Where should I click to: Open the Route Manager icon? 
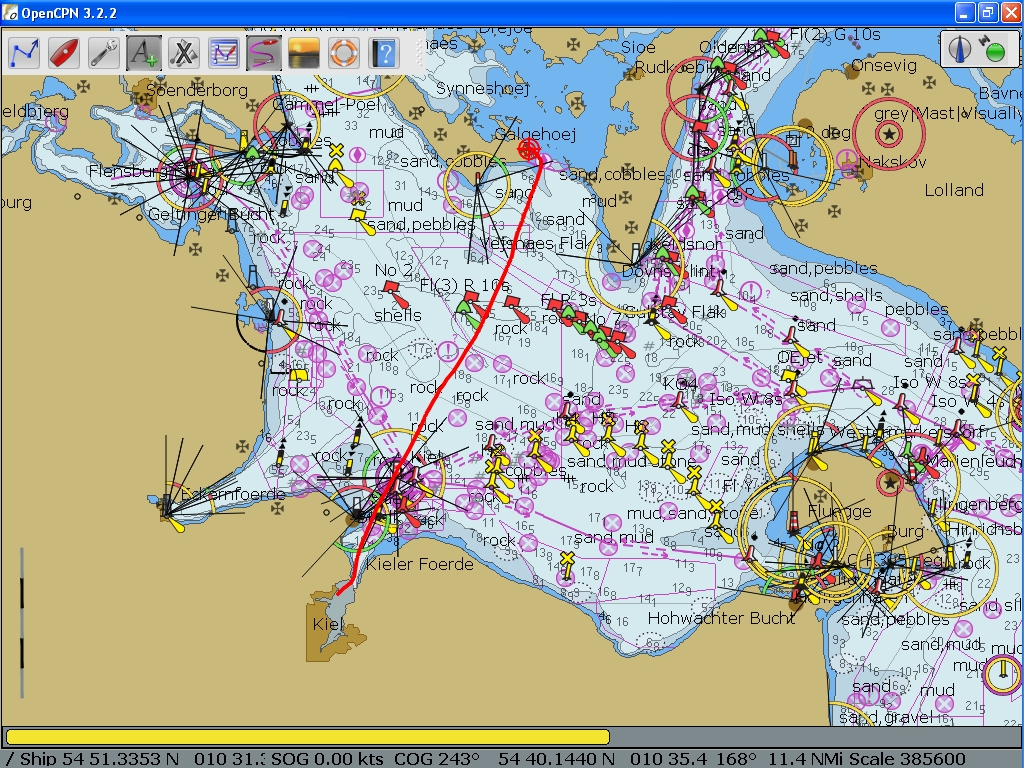coord(224,53)
